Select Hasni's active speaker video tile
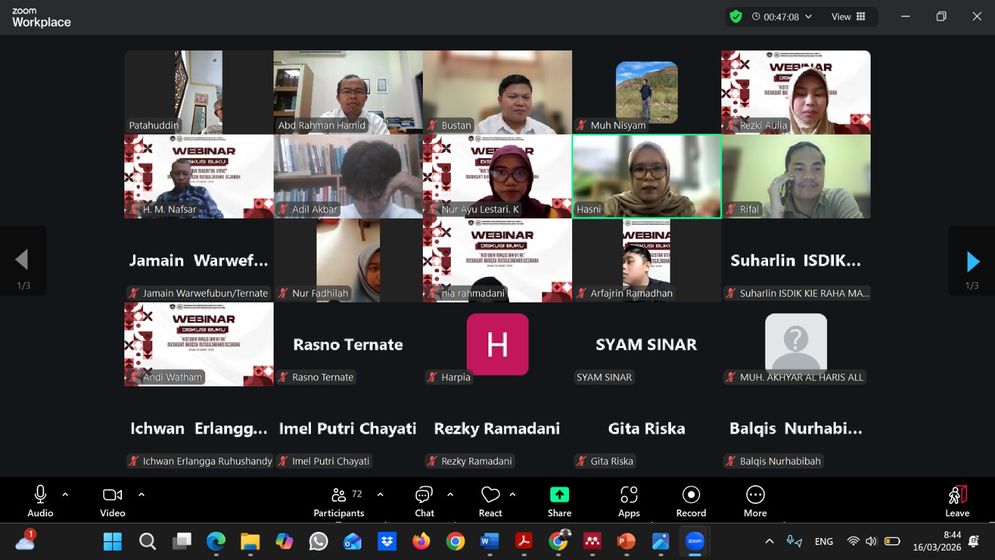Viewport: 995px width, 560px height. pos(646,176)
